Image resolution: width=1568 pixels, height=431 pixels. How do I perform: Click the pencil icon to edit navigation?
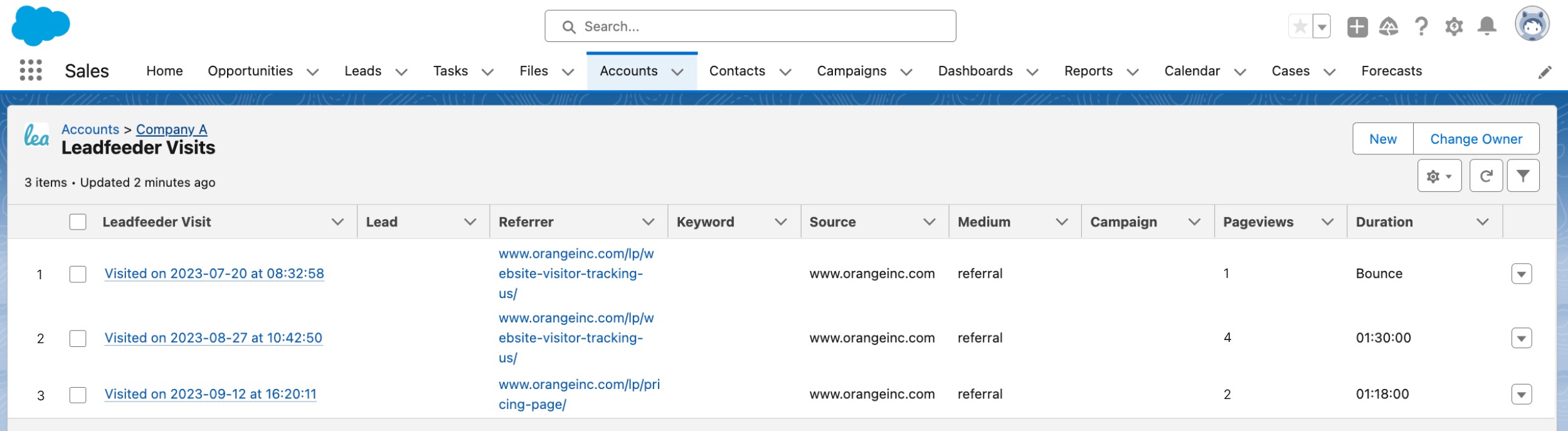coord(1545,72)
